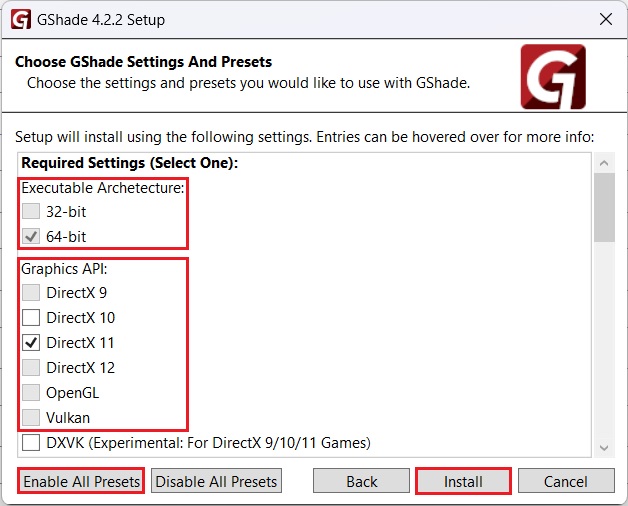Check the DirectX 12 option
The image size is (628, 506).
tap(31, 368)
